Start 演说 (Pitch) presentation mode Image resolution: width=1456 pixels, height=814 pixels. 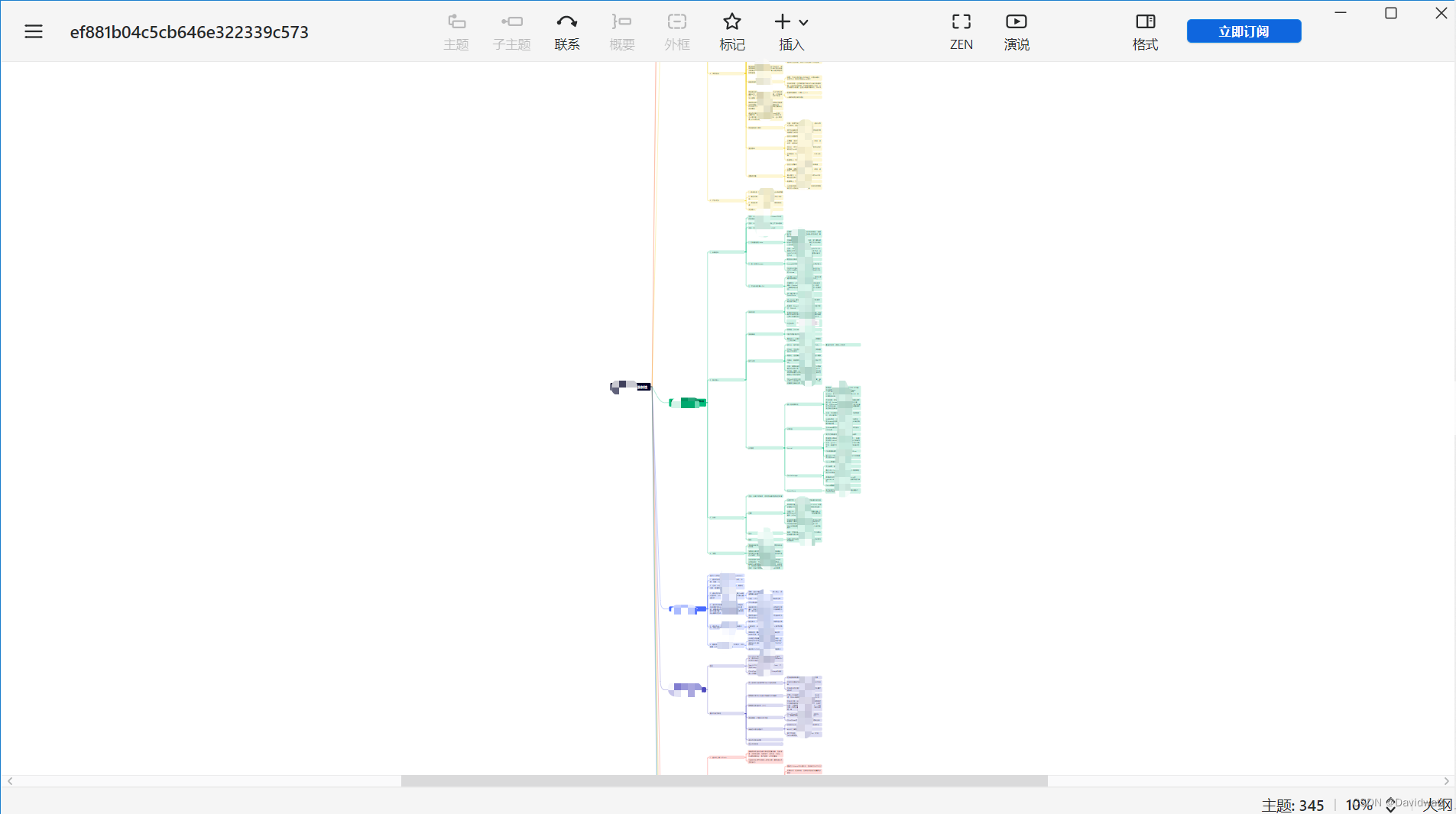pyautogui.click(x=1017, y=32)
